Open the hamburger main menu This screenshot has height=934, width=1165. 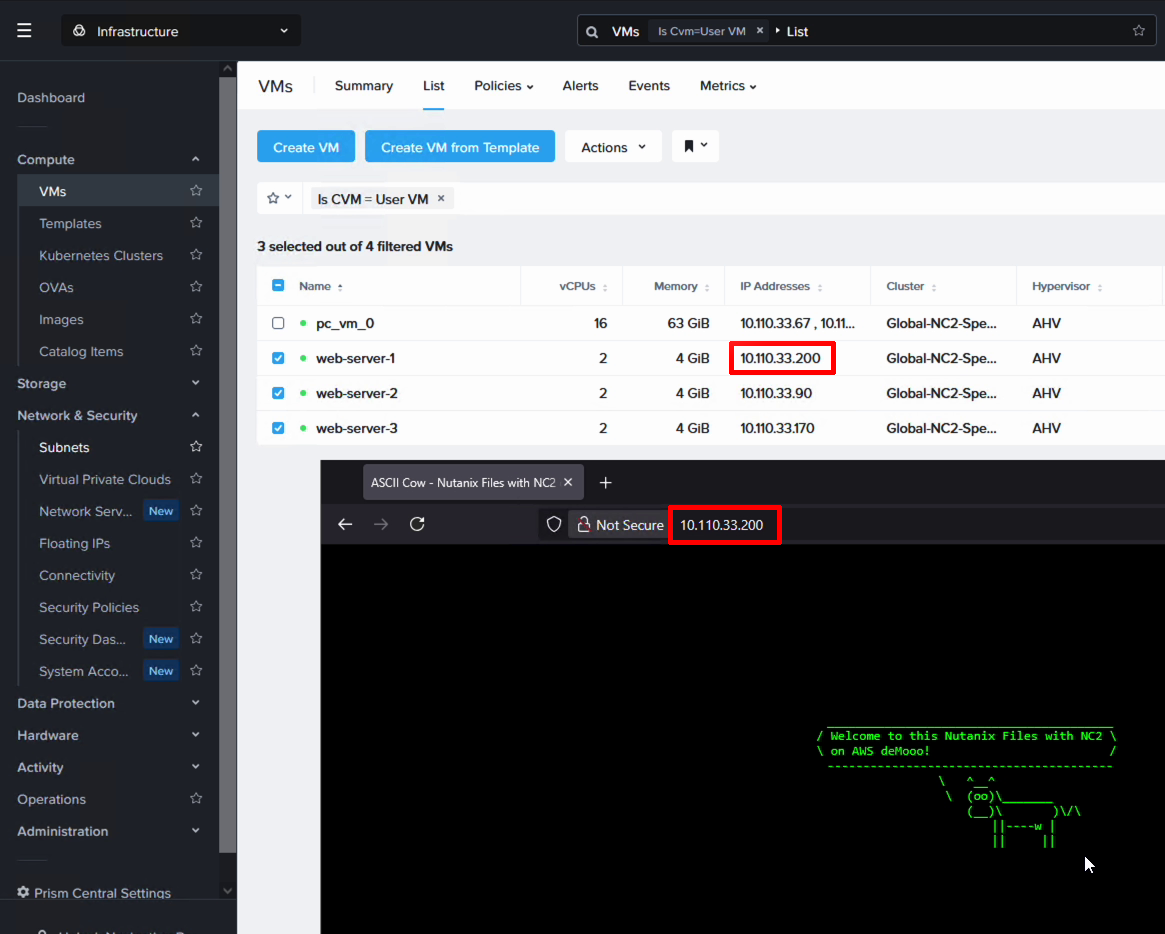(x=24, y=30)
